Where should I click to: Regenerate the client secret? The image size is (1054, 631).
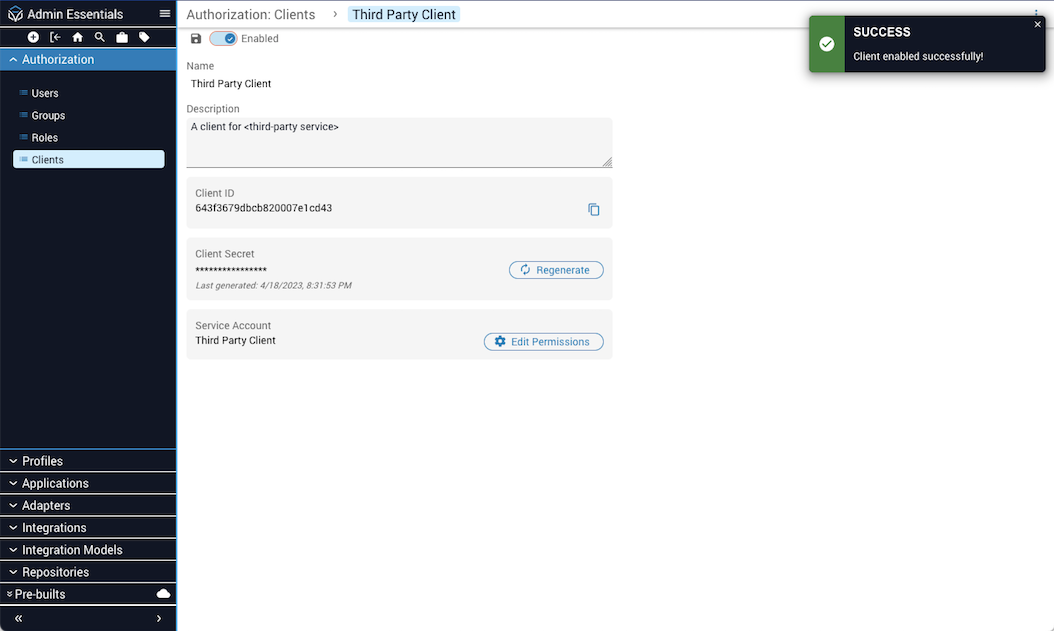coord(556,269)
